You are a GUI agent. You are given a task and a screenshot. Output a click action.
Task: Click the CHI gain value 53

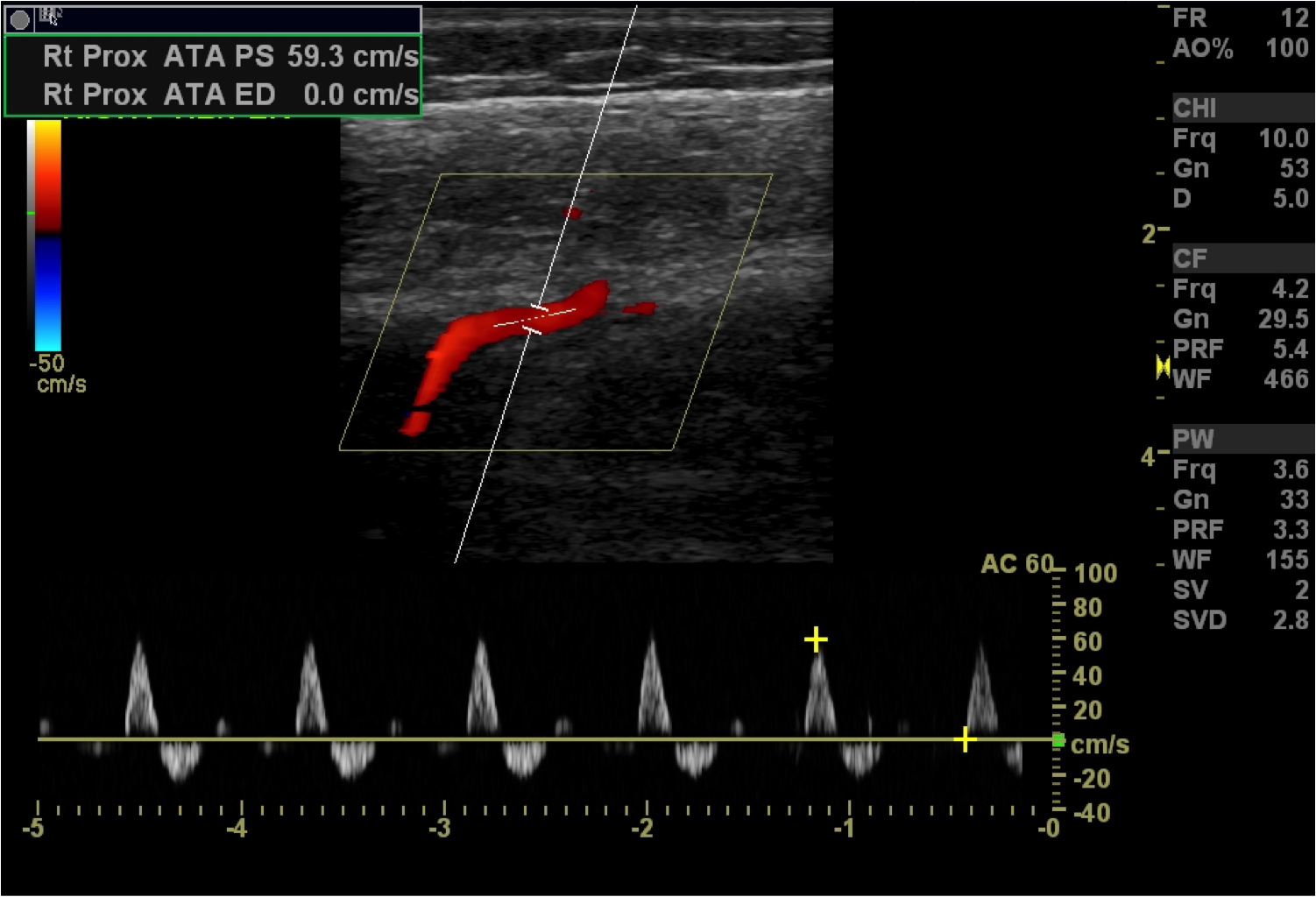1293,168
